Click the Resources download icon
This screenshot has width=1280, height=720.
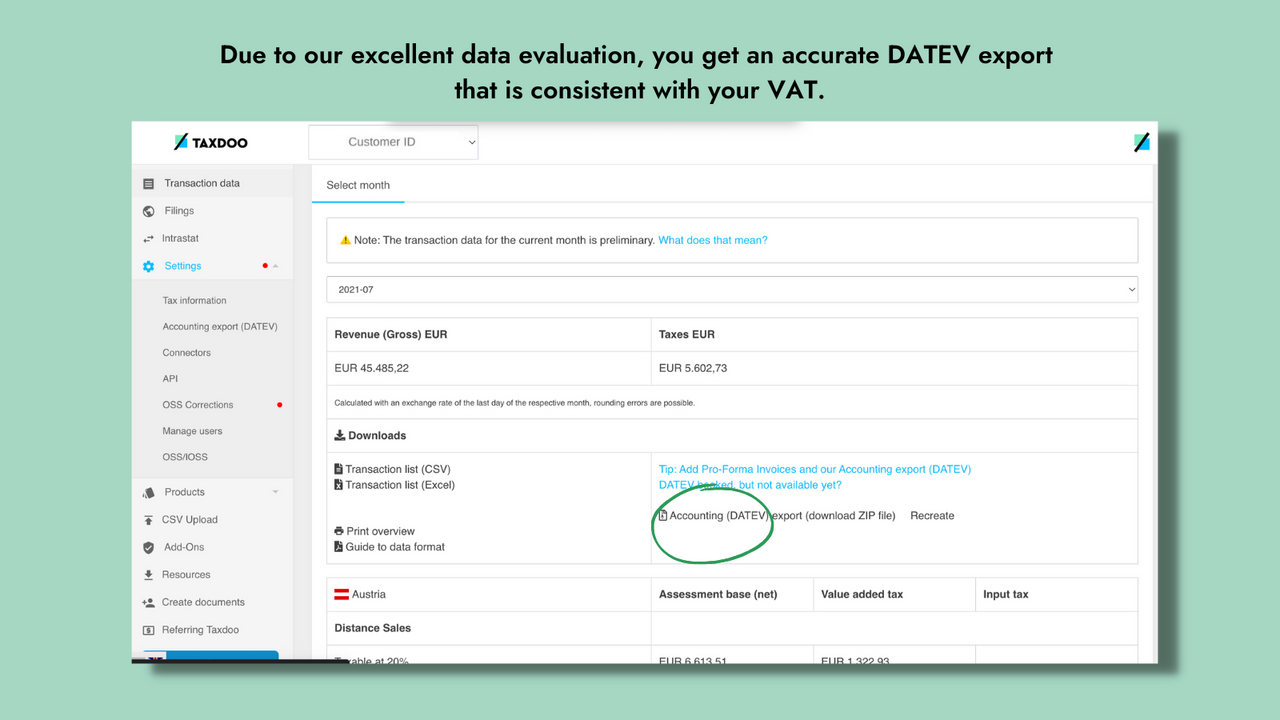pos(149,575)
